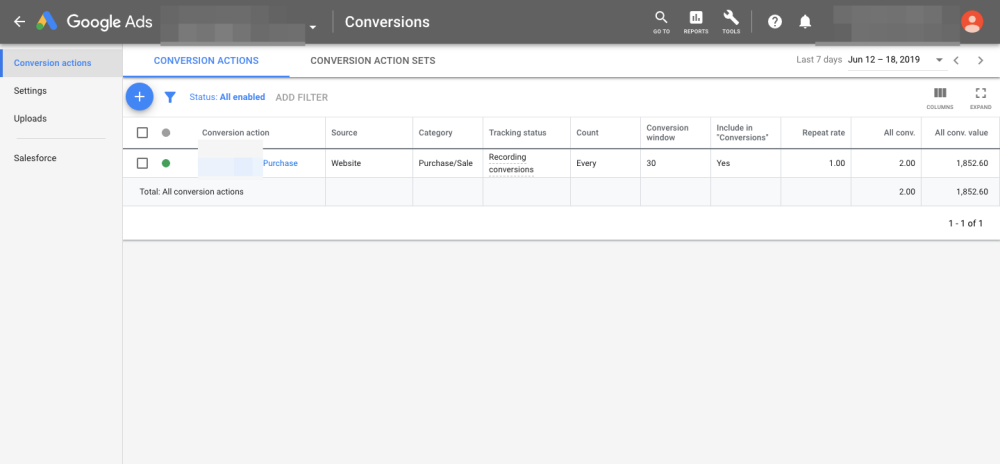Image resolution: width=1000 pixels, height=464 pixels.
Task: Open the Tools wrench icon
Action: [x=731, y=21]
